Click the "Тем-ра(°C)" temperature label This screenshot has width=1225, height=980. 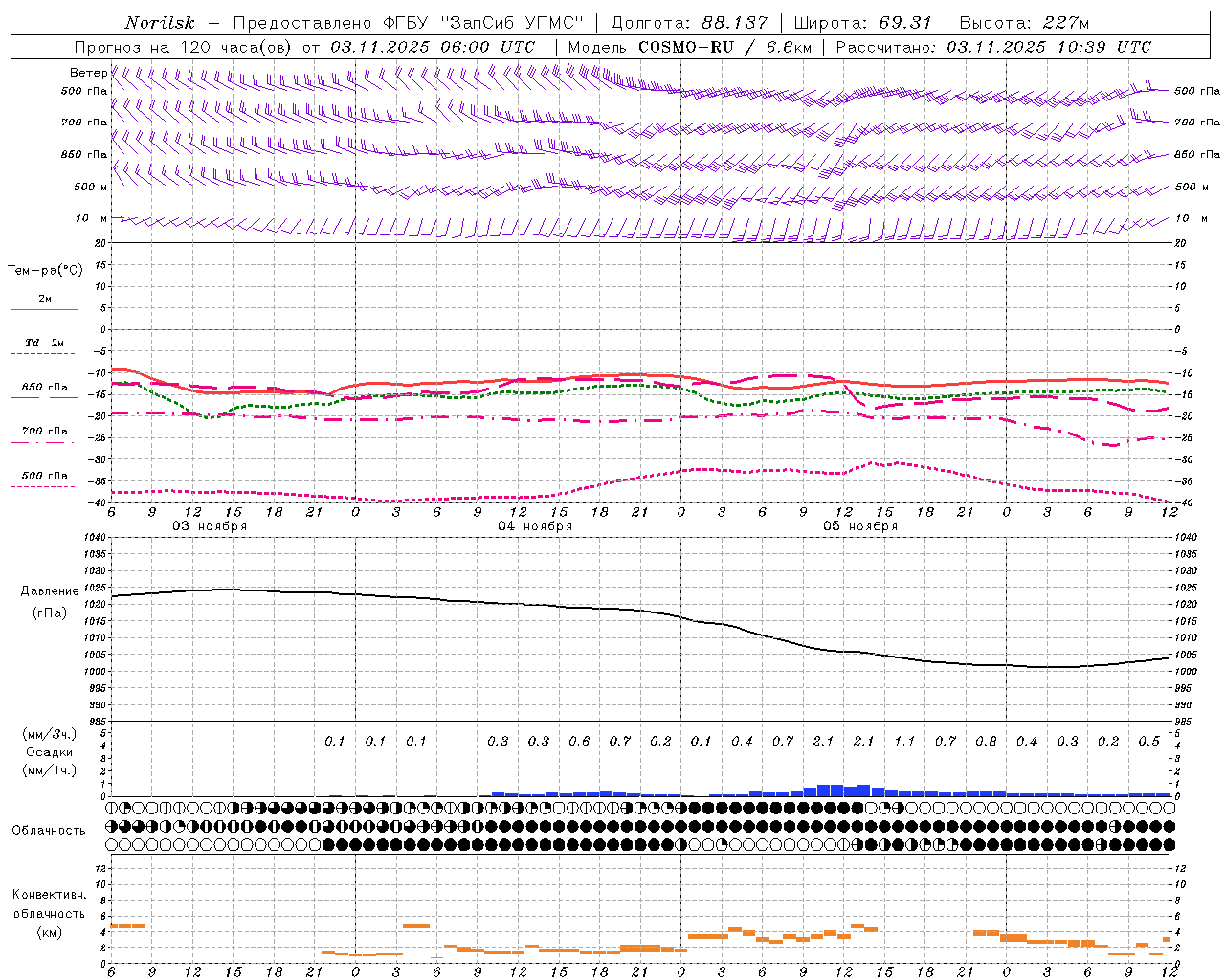tap(45, 271)
